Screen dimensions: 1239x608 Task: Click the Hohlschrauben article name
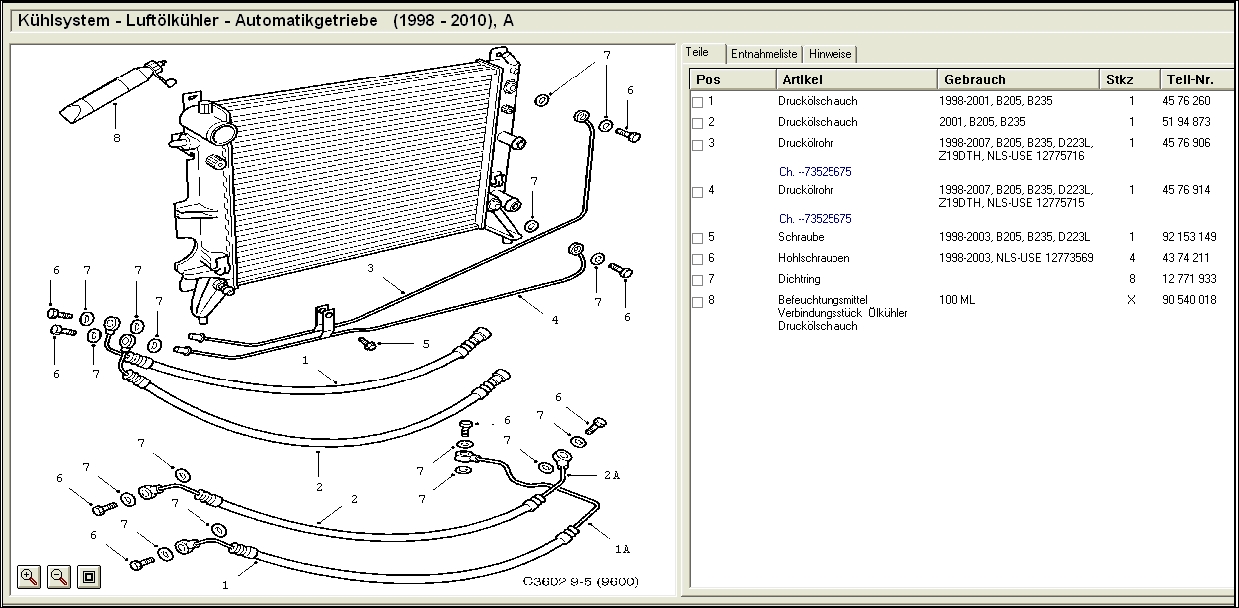tap(813, 258)
